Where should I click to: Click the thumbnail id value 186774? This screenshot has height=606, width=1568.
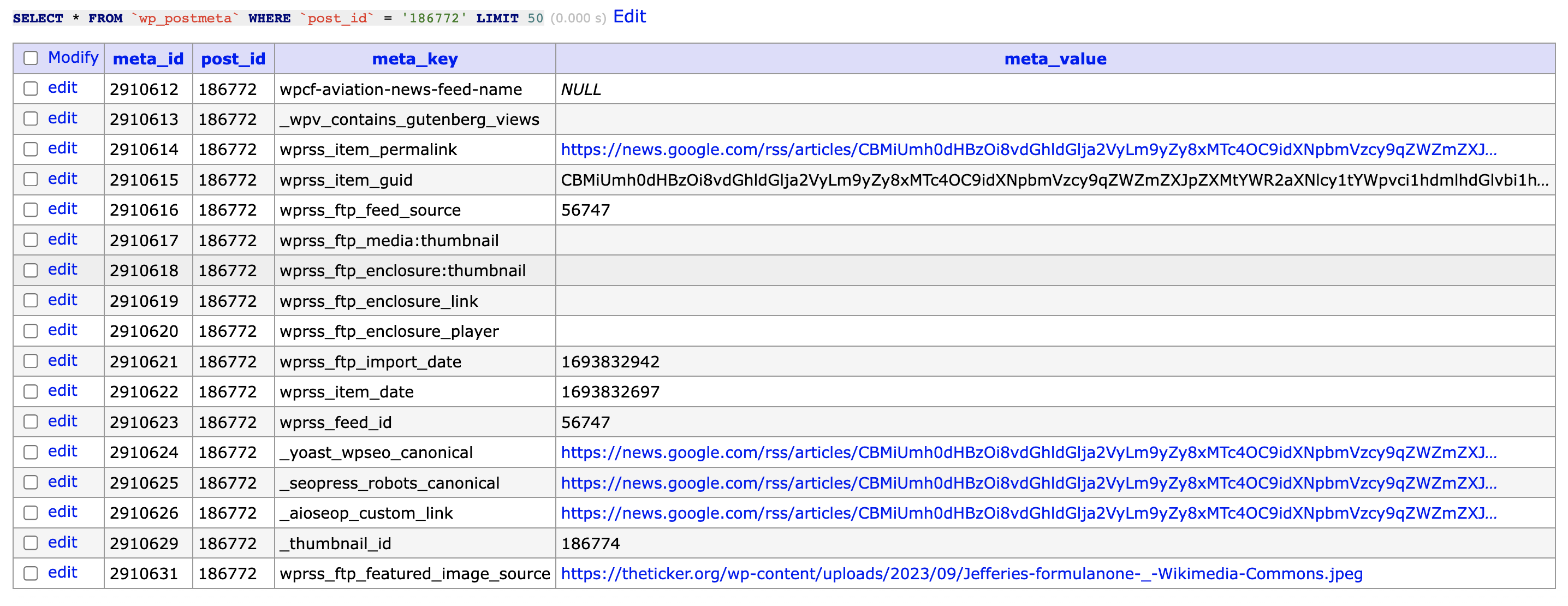point(590,544)
